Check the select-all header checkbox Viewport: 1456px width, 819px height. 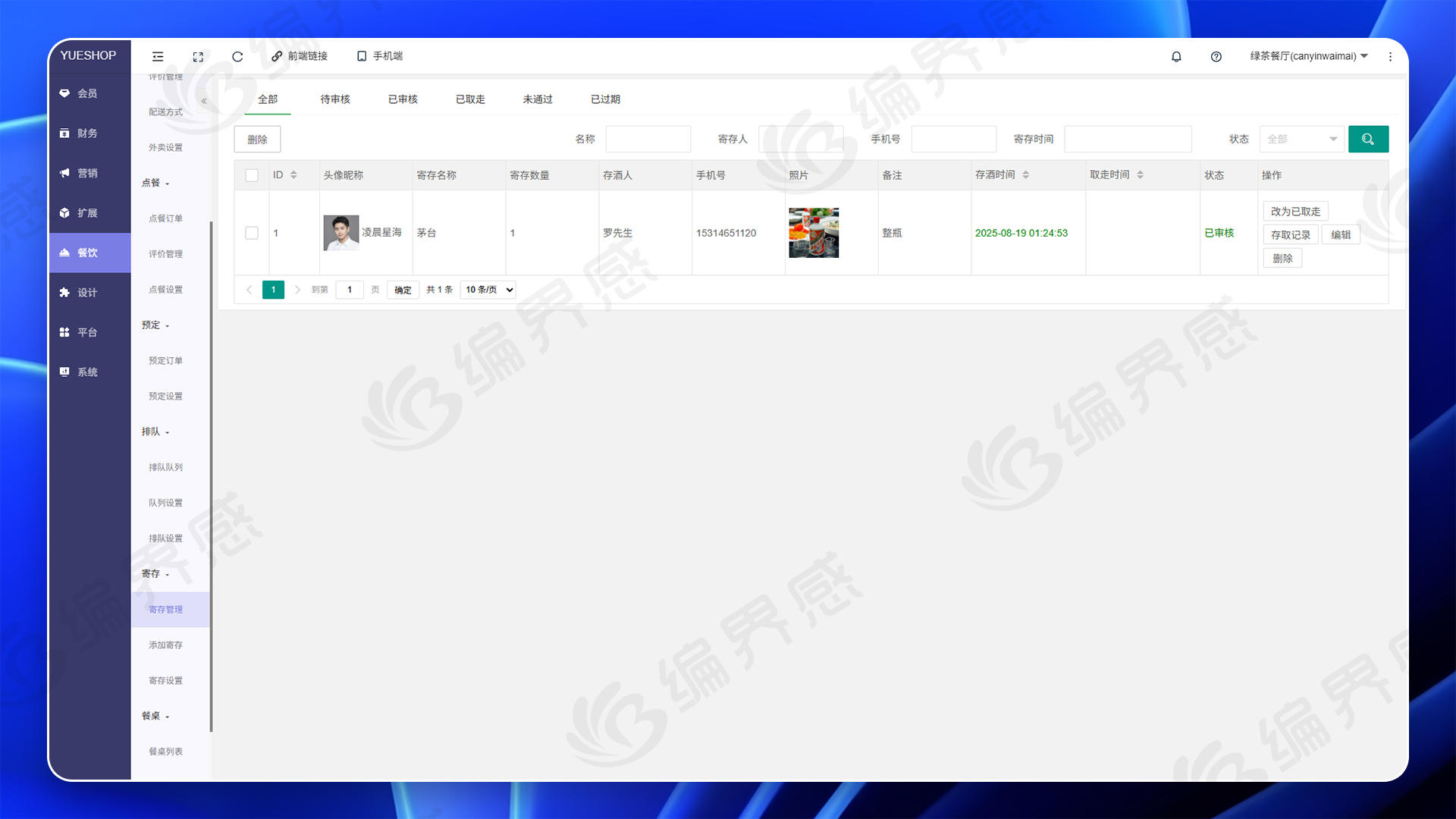[x=252, y=175]
